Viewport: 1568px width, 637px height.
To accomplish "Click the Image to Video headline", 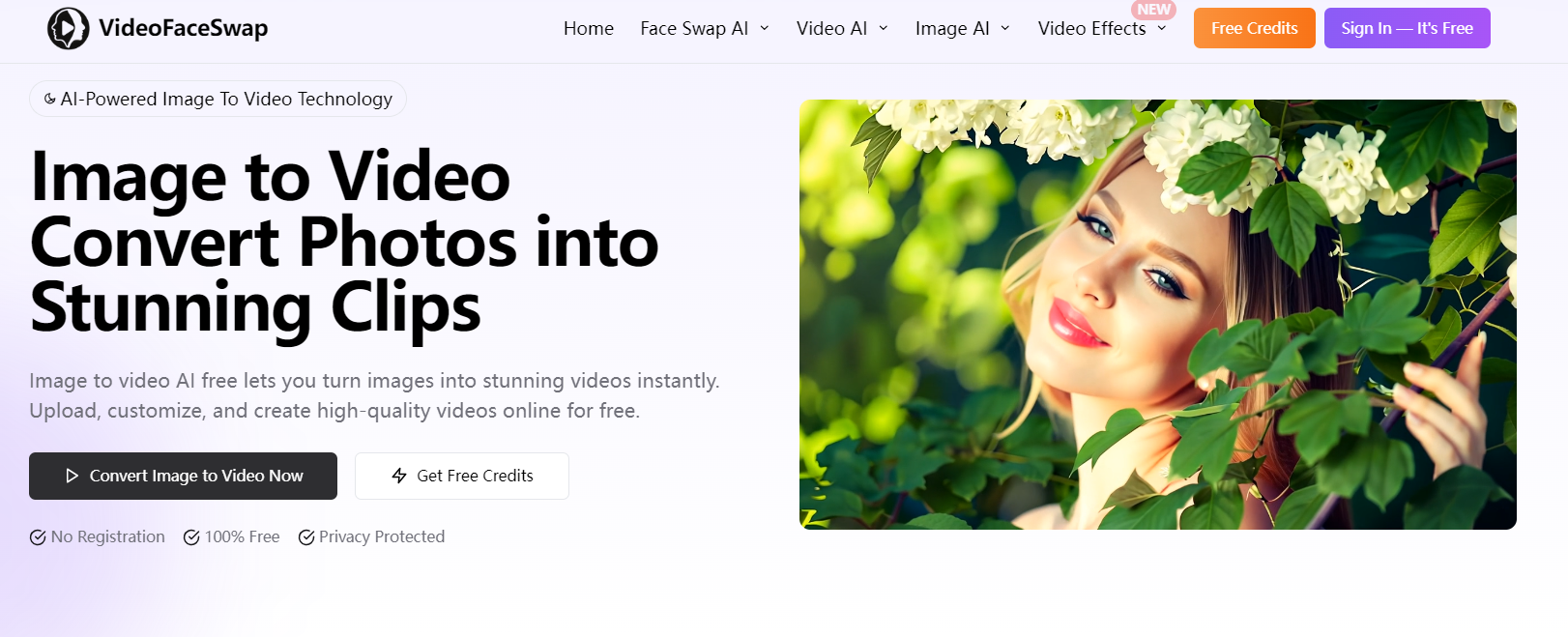I will (344, 242).
